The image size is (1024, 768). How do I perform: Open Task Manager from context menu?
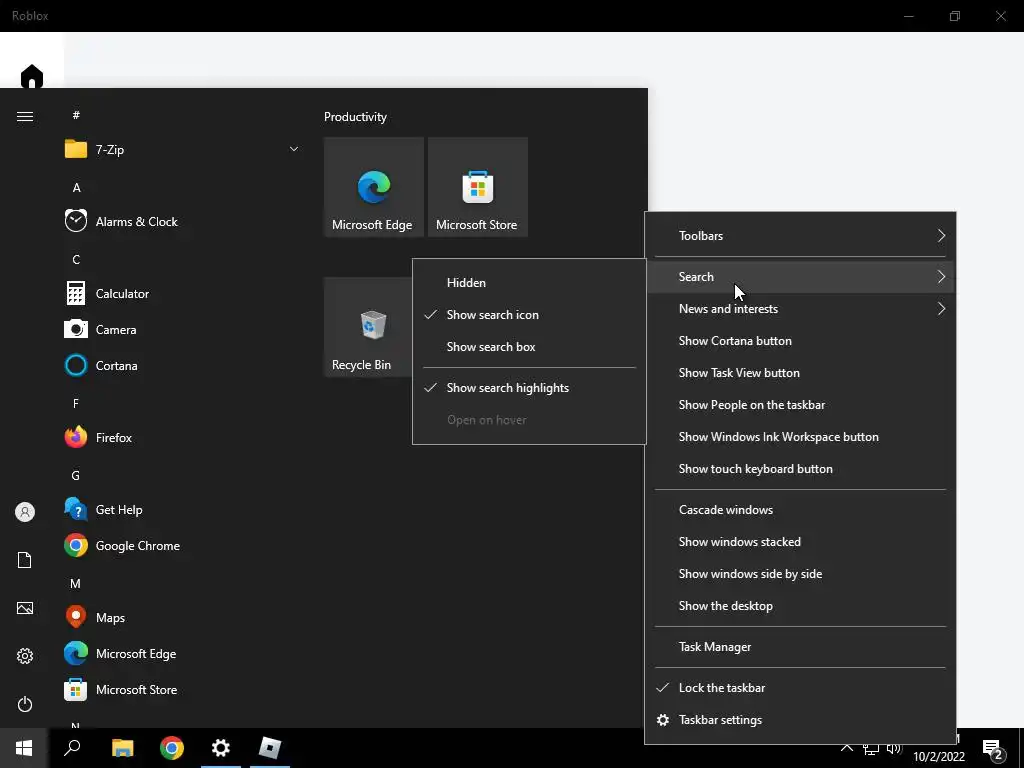coord(800,647)
